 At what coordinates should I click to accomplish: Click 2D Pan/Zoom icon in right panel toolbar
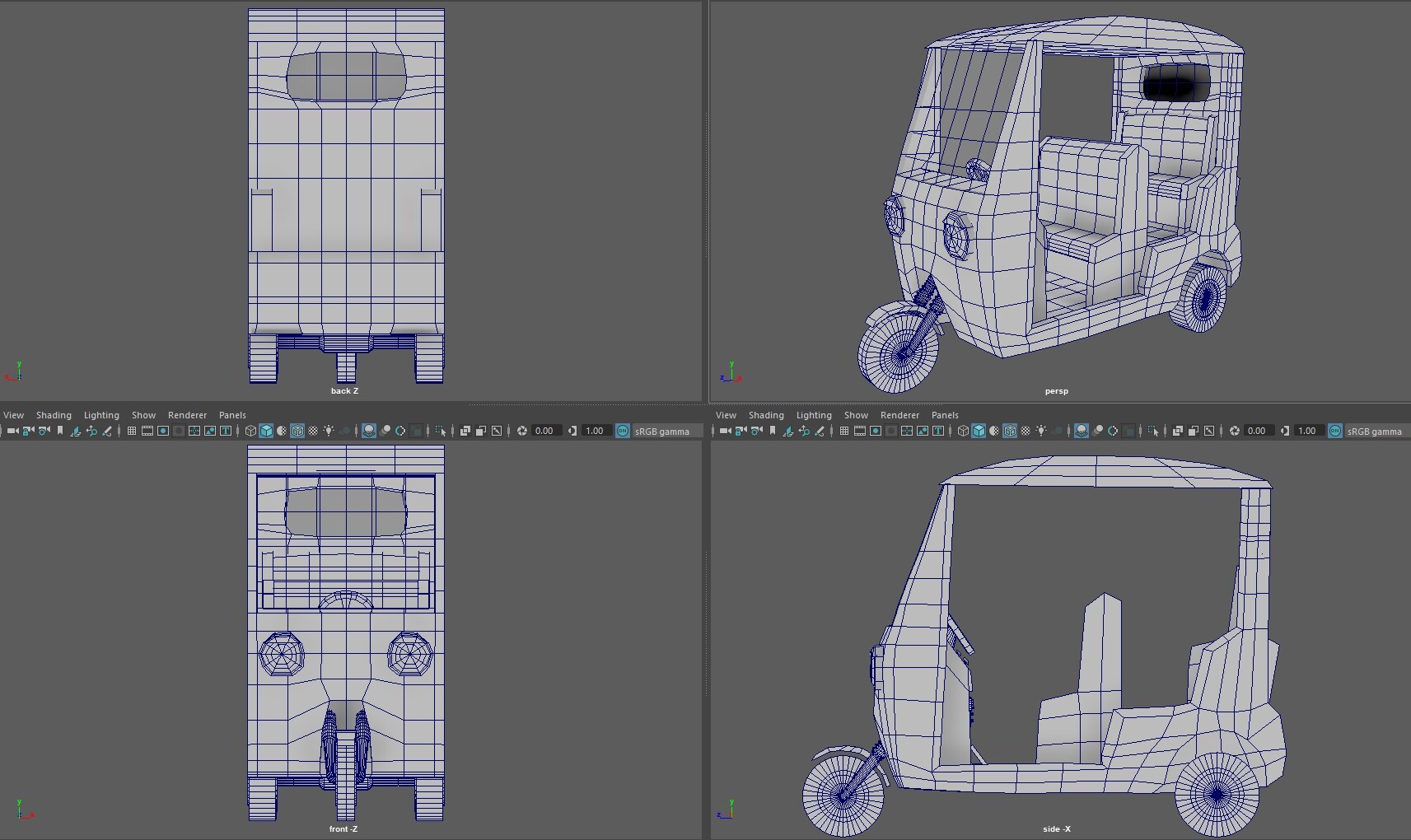pos(804,431)
